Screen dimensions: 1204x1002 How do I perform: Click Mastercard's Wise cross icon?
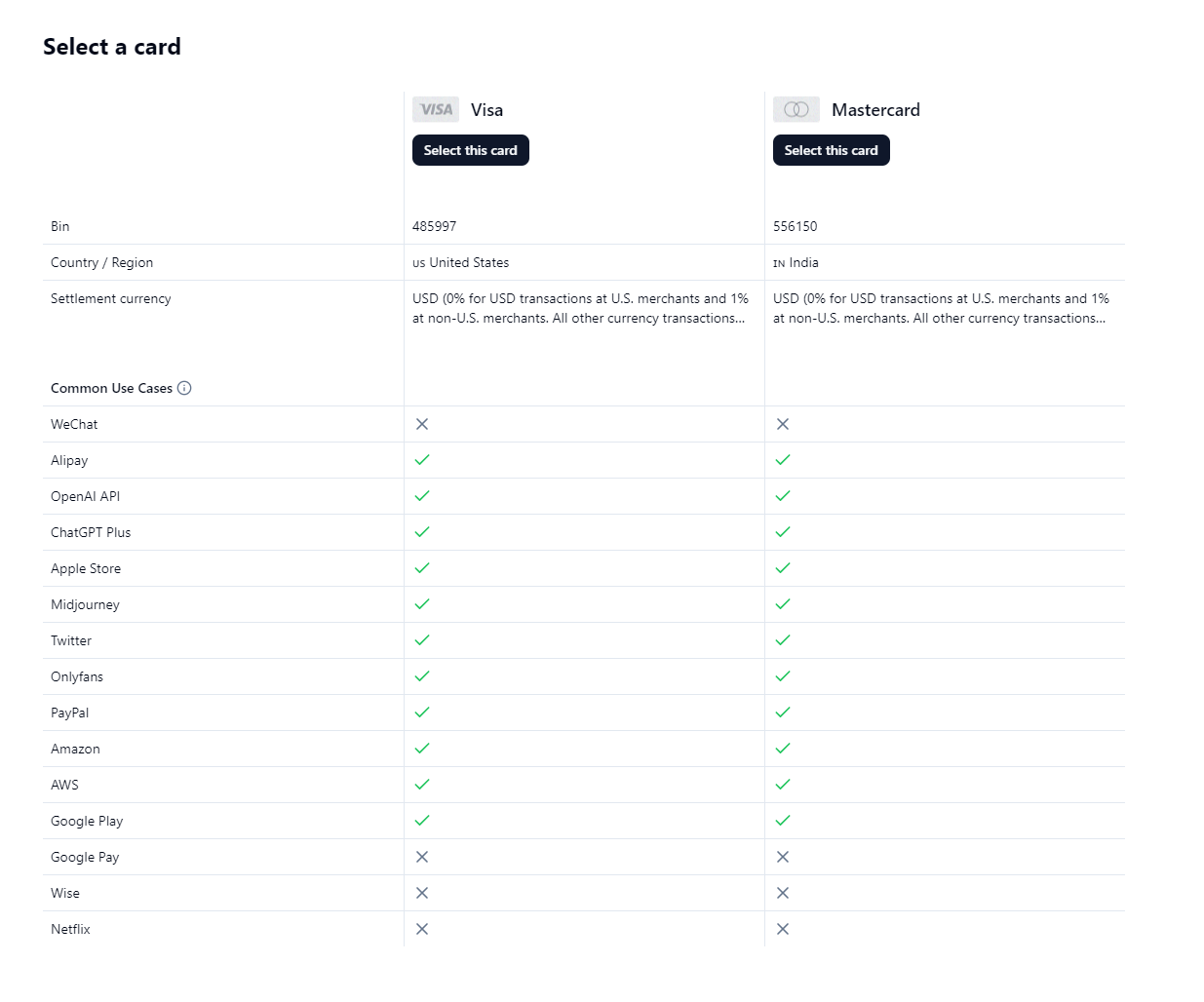tap(783, 893)
